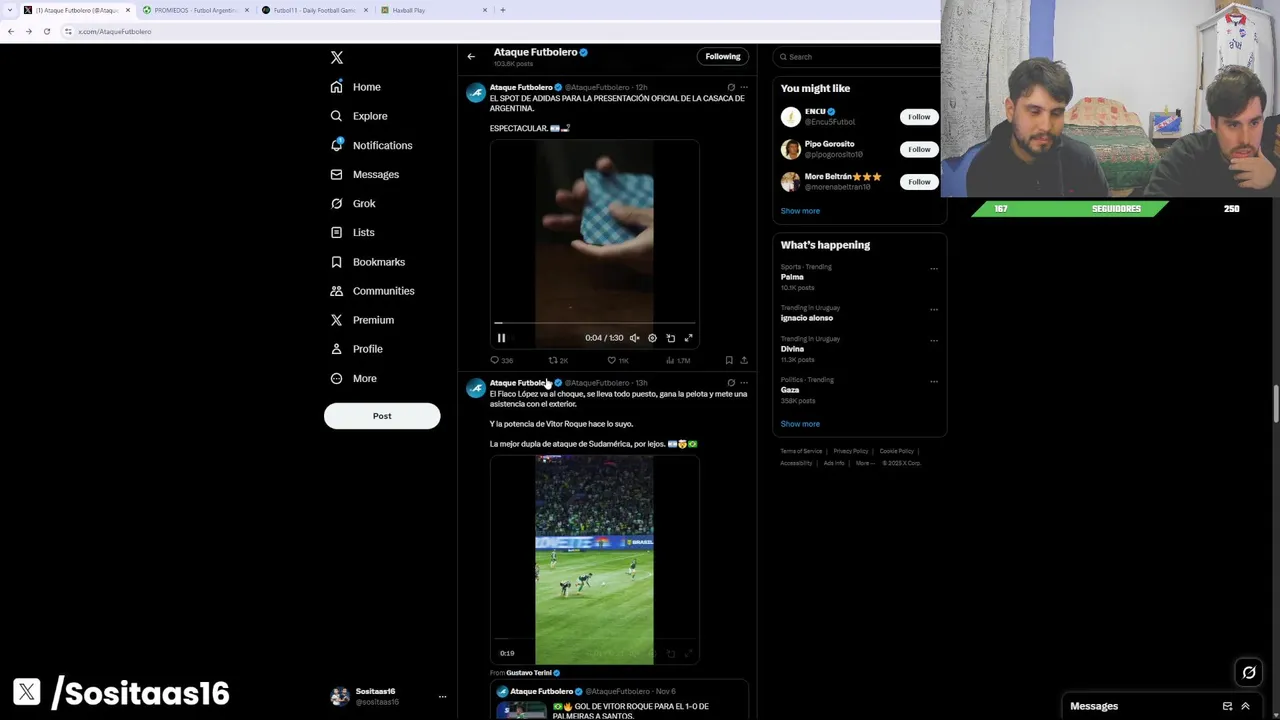This screenshot has width=1280, height=720.
Task: Seek on the Adidas video progress bar
Action: (x=594, y=323)
